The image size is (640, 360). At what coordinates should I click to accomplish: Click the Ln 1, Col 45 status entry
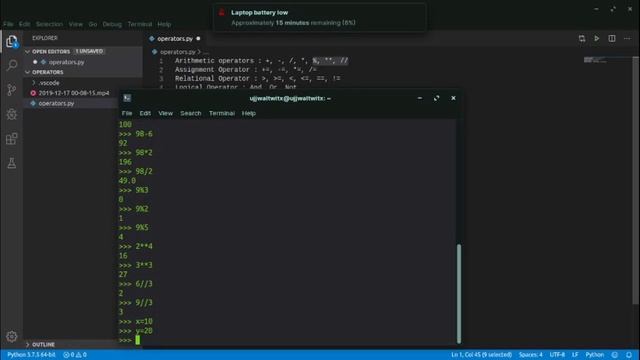pyautogui.click(x=481, y=355)
